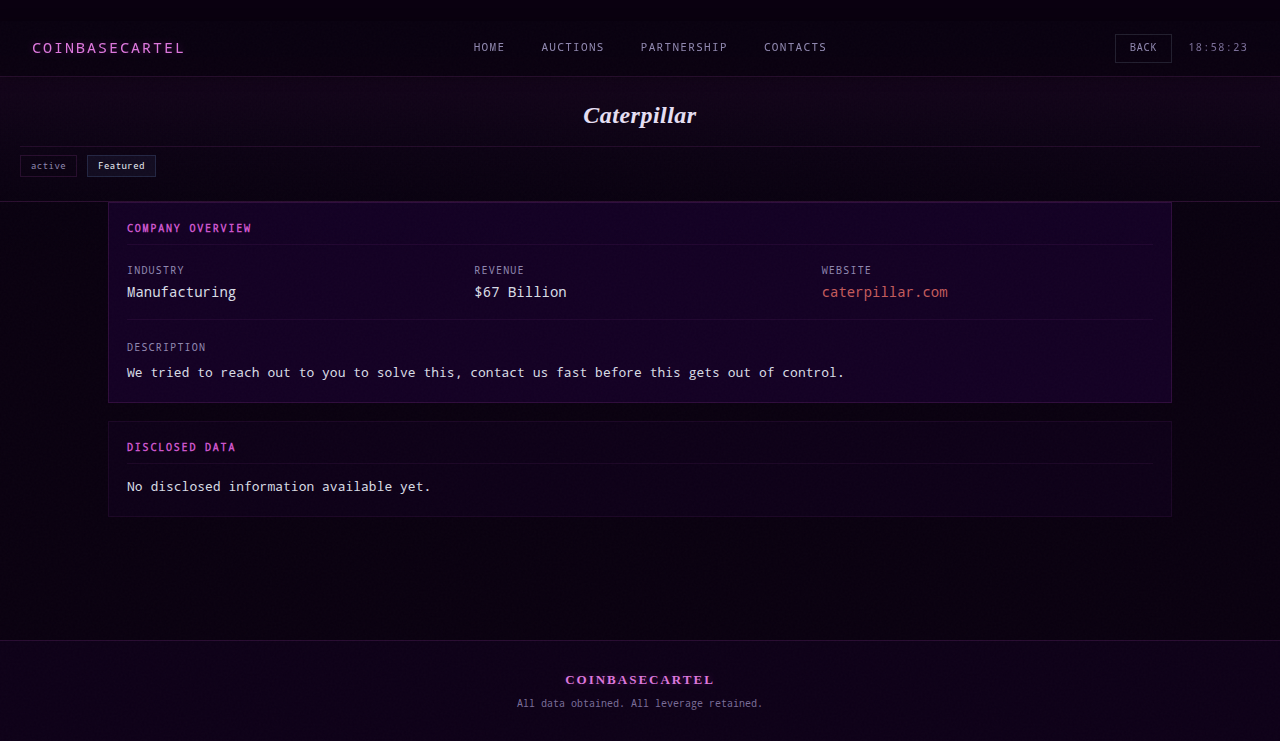
Task: Click the Website field label
Action: click(846, 270)
